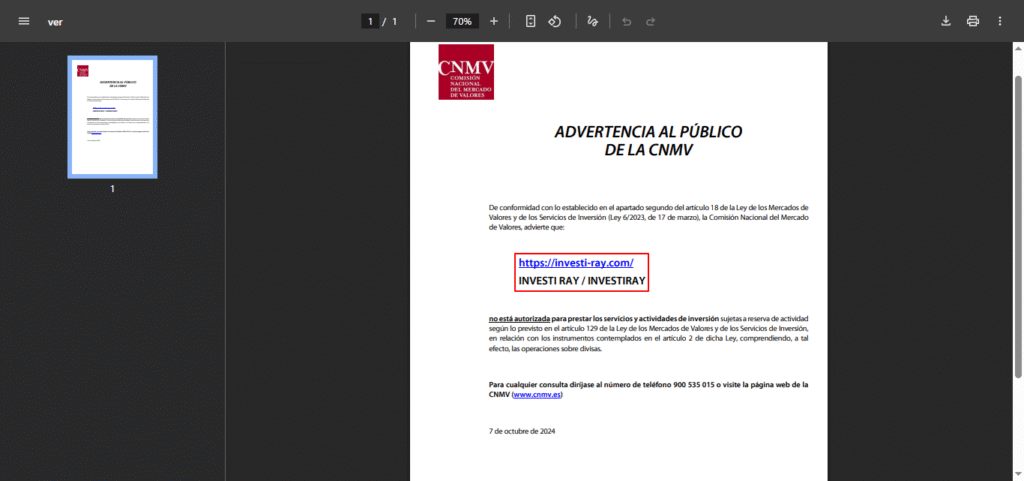Click the 'ADVERTENCIA AL PÚBLICO' heading
Viewport: 1024px width, 481px height.
[x=648, y=132]
